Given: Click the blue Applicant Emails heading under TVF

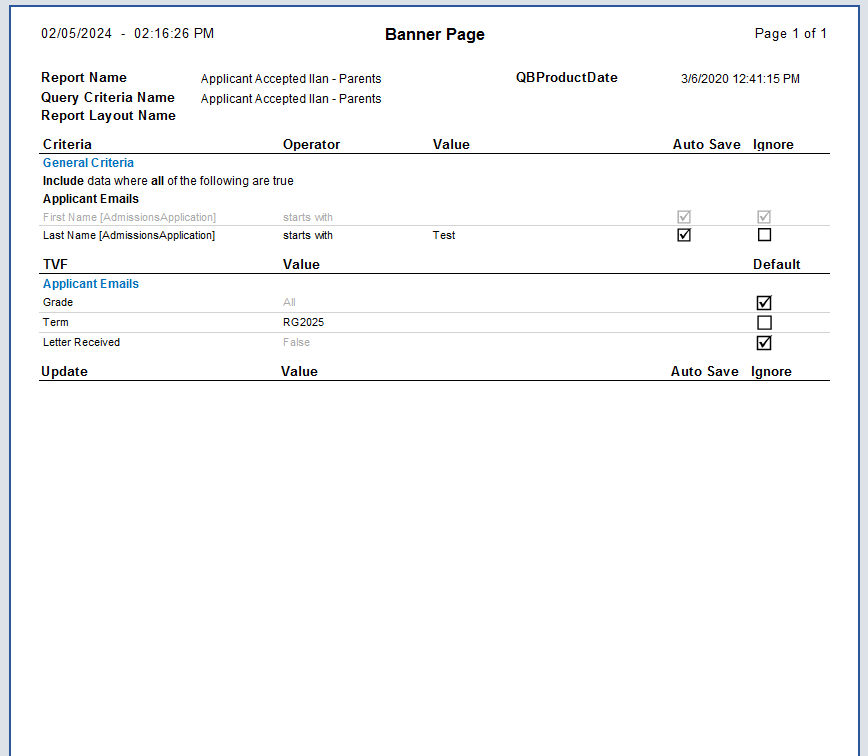Looking at the screenshot, I should 91,283.
